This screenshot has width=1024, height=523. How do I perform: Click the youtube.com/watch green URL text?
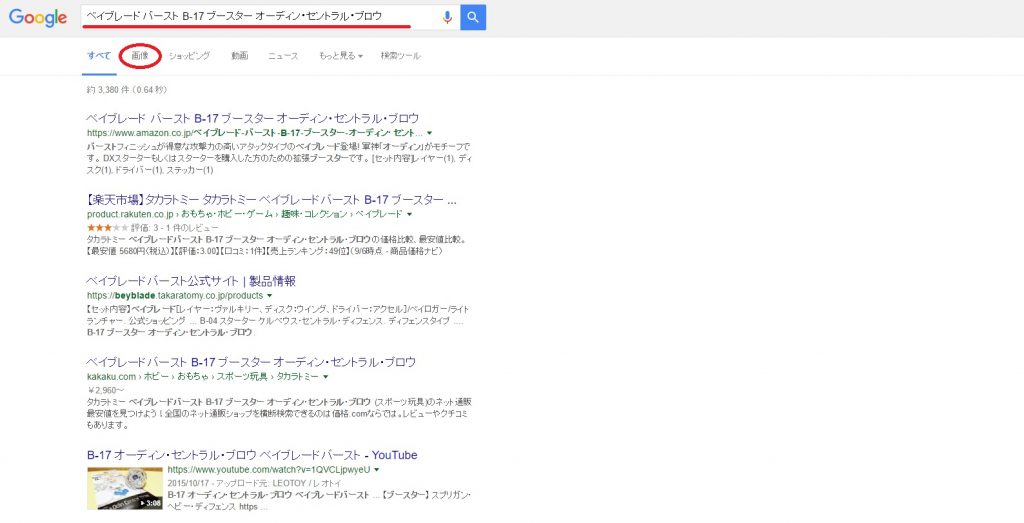tap(269, 470)
